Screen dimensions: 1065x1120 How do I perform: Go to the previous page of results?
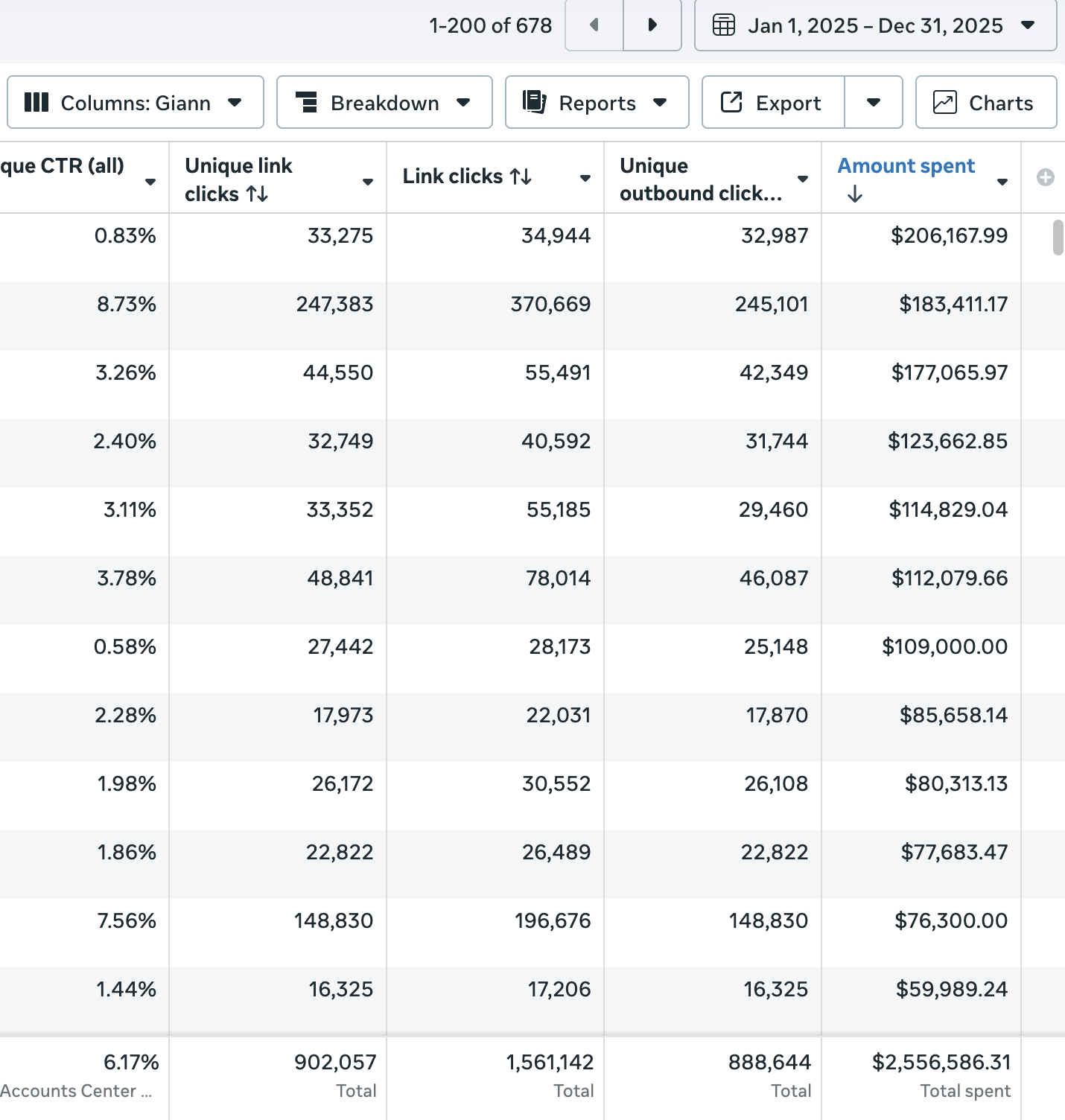pyautogui.click(x=594, y=25)
